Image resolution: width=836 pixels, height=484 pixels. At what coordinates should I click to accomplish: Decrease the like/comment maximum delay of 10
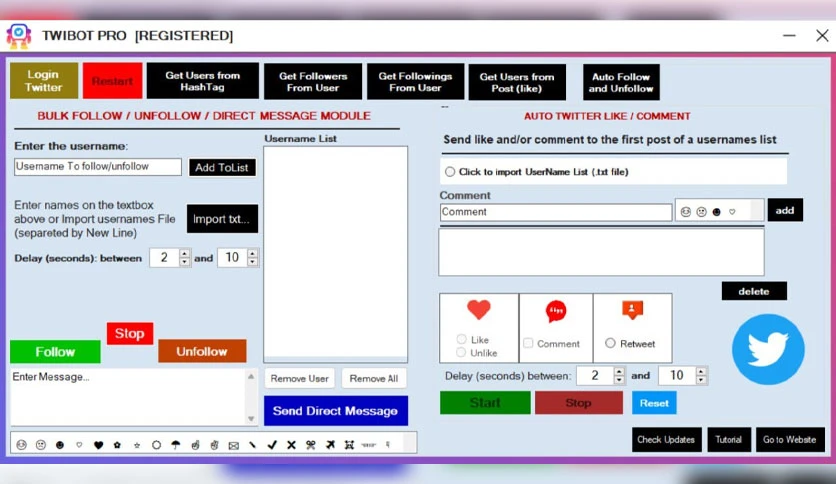coord(701,380)
